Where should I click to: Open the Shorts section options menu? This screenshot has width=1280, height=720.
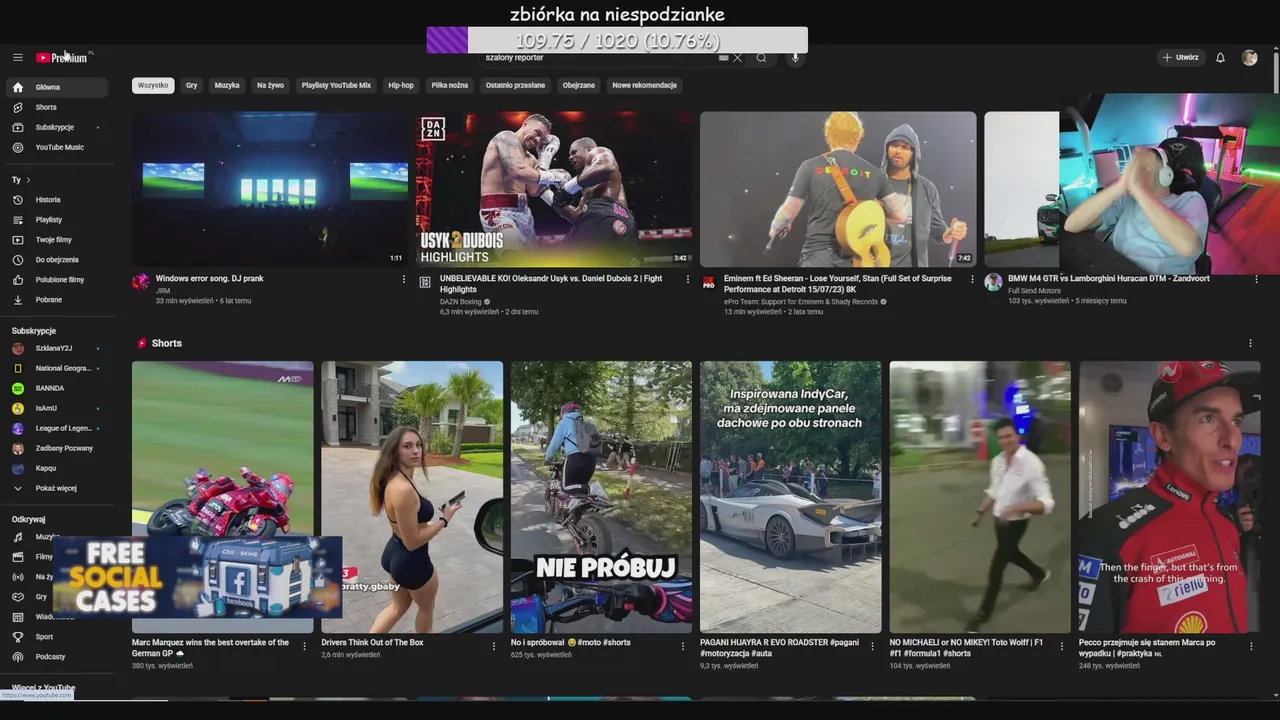click(1250, 343)
